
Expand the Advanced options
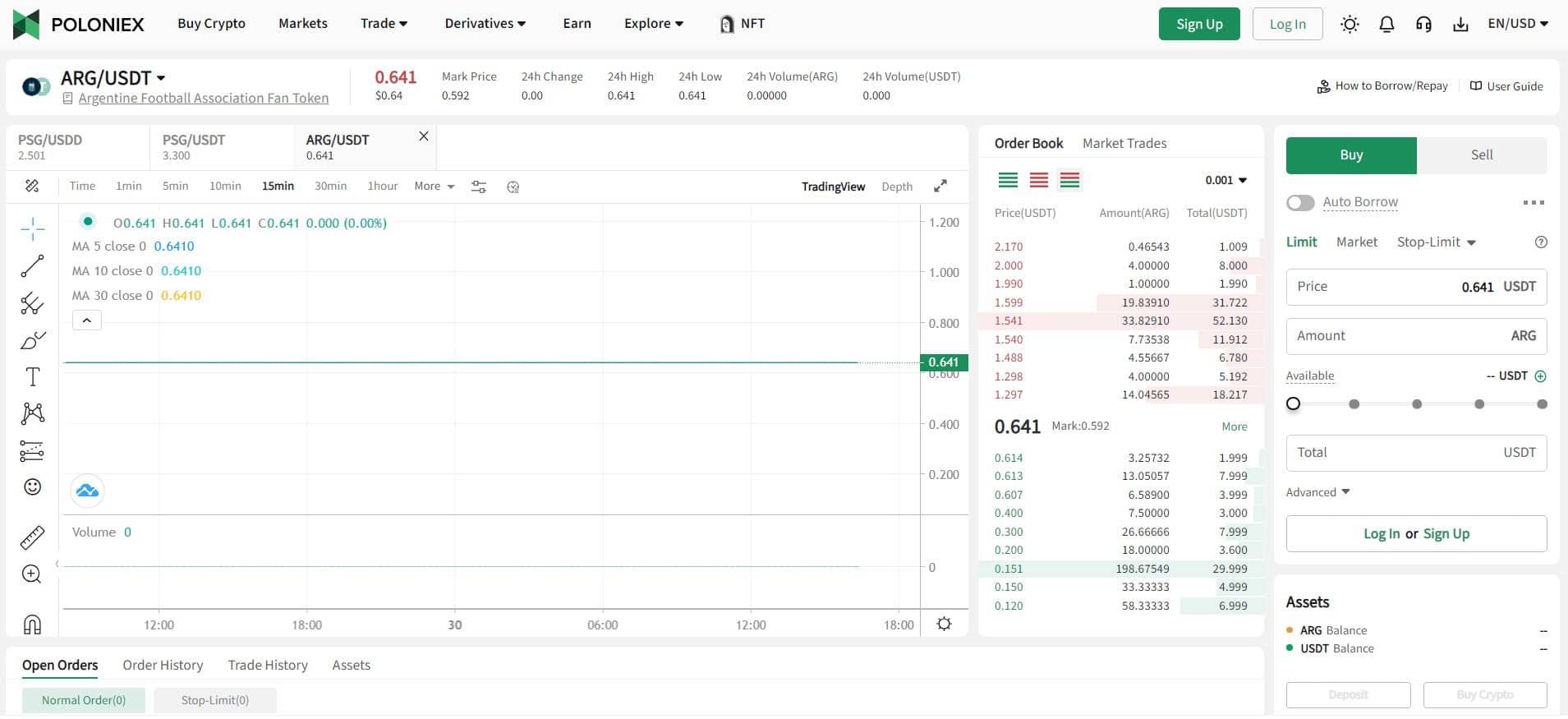pyautogui.click(x=1317, y=492)
